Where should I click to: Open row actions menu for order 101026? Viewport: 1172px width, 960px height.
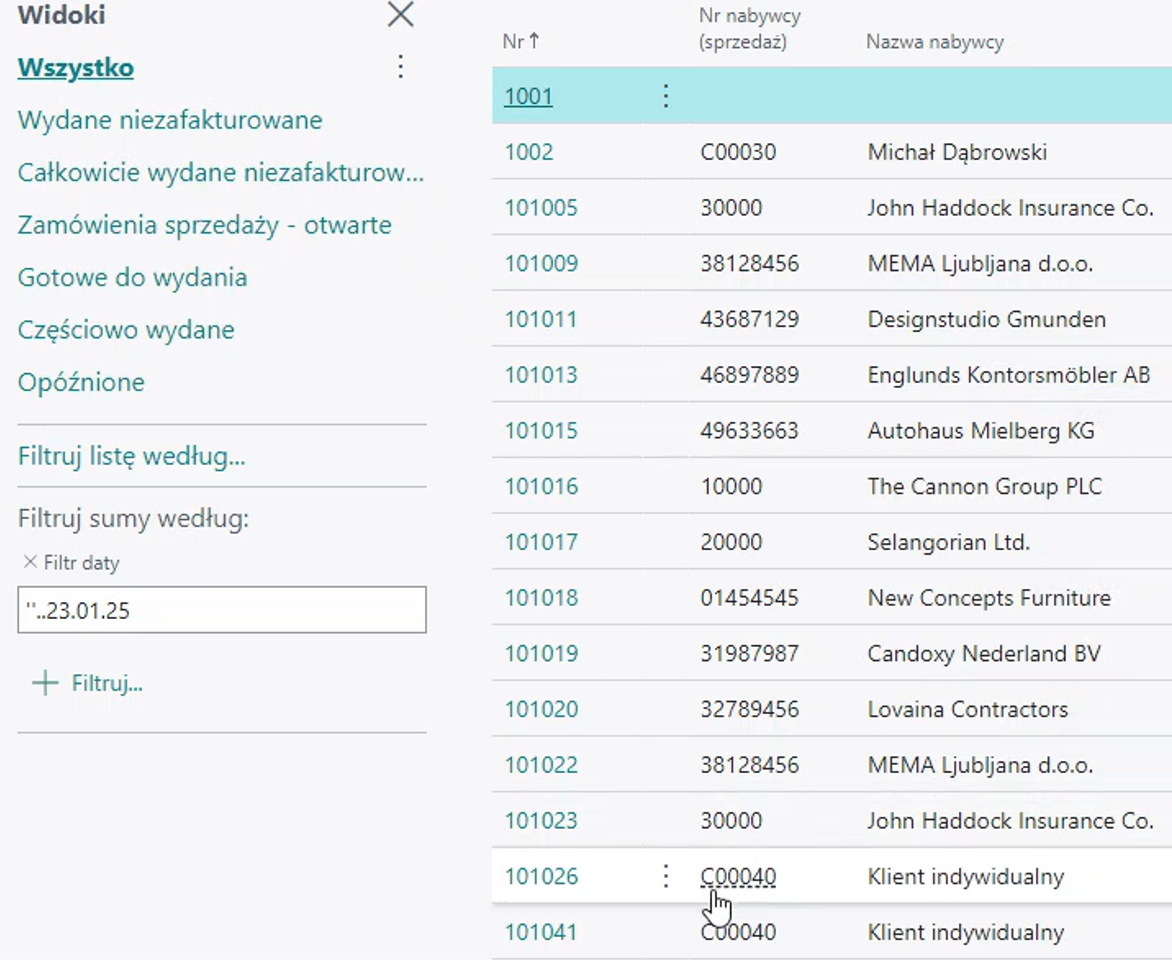tap(665, 876)
